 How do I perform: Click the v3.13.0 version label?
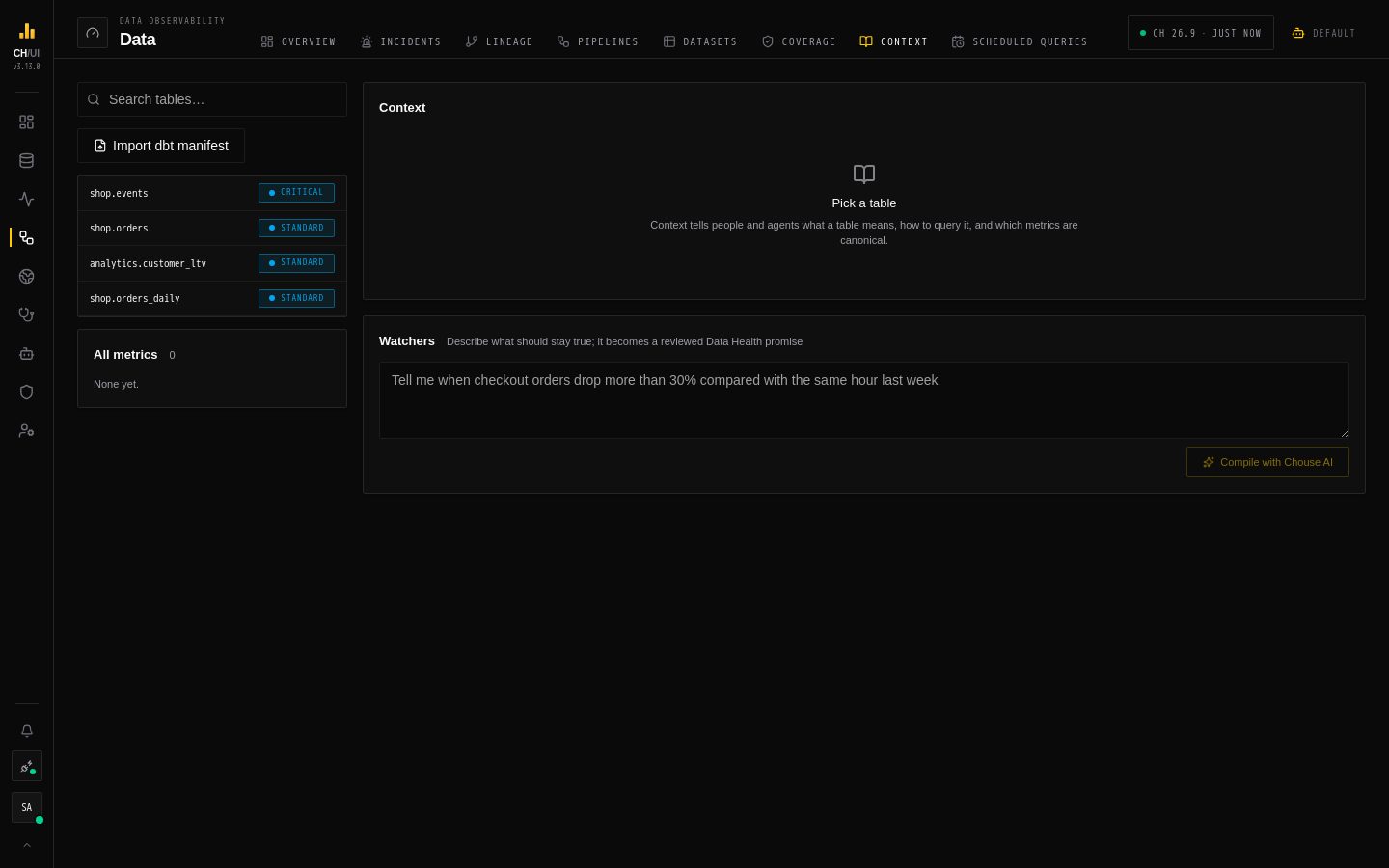point(27,67)
